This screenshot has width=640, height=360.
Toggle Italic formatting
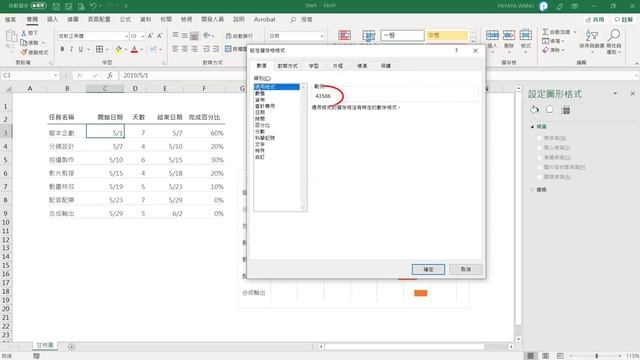[71, 49]
